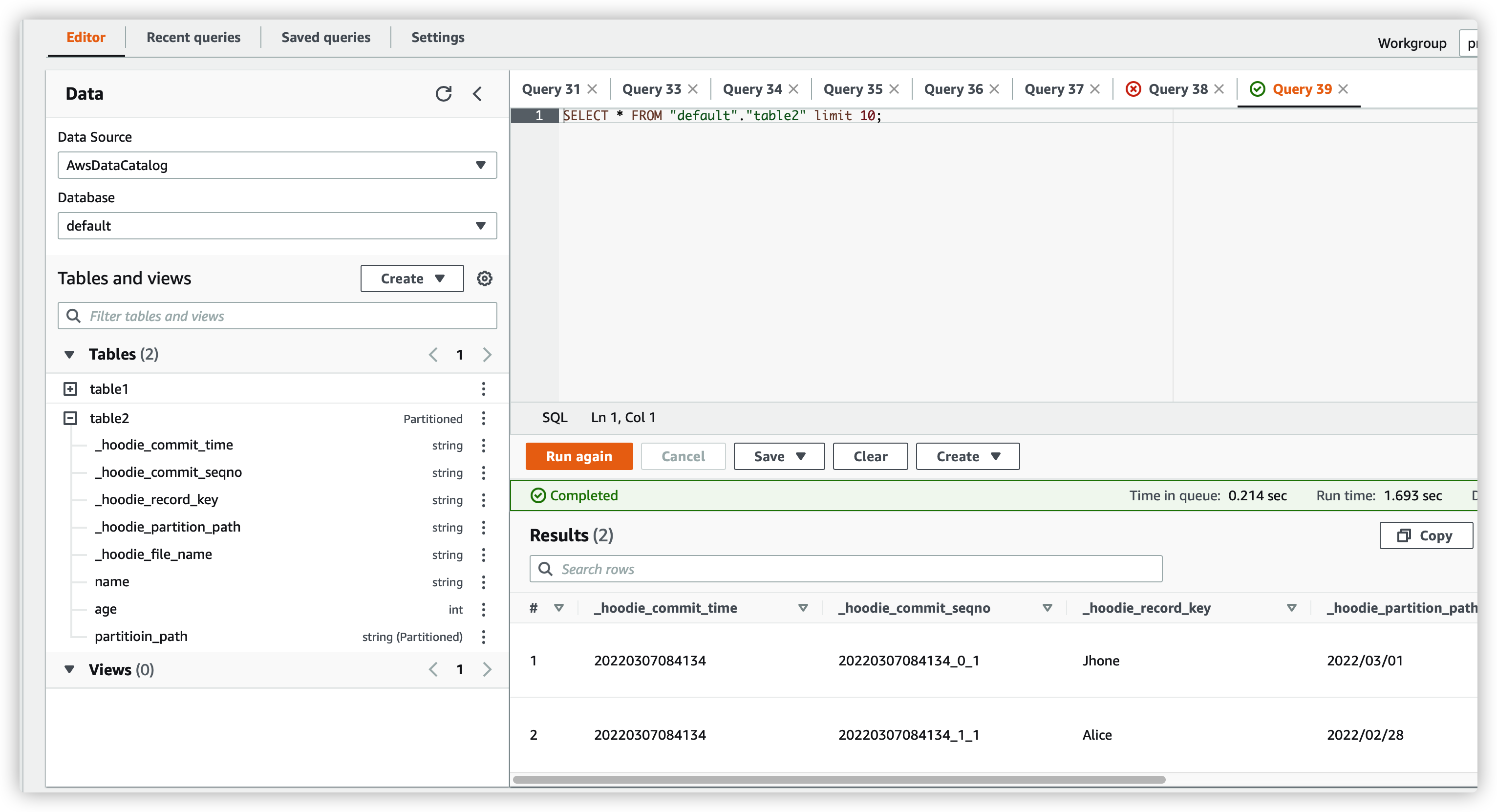Expand table1 columns
The height and width of the screenshot is (812, 1497).
click(70, 389)
